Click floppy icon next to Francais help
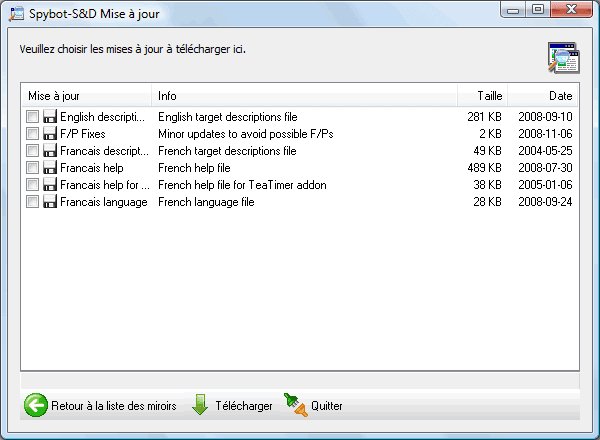The width and height of the screenshot is (600, 440). coord(50,168)
